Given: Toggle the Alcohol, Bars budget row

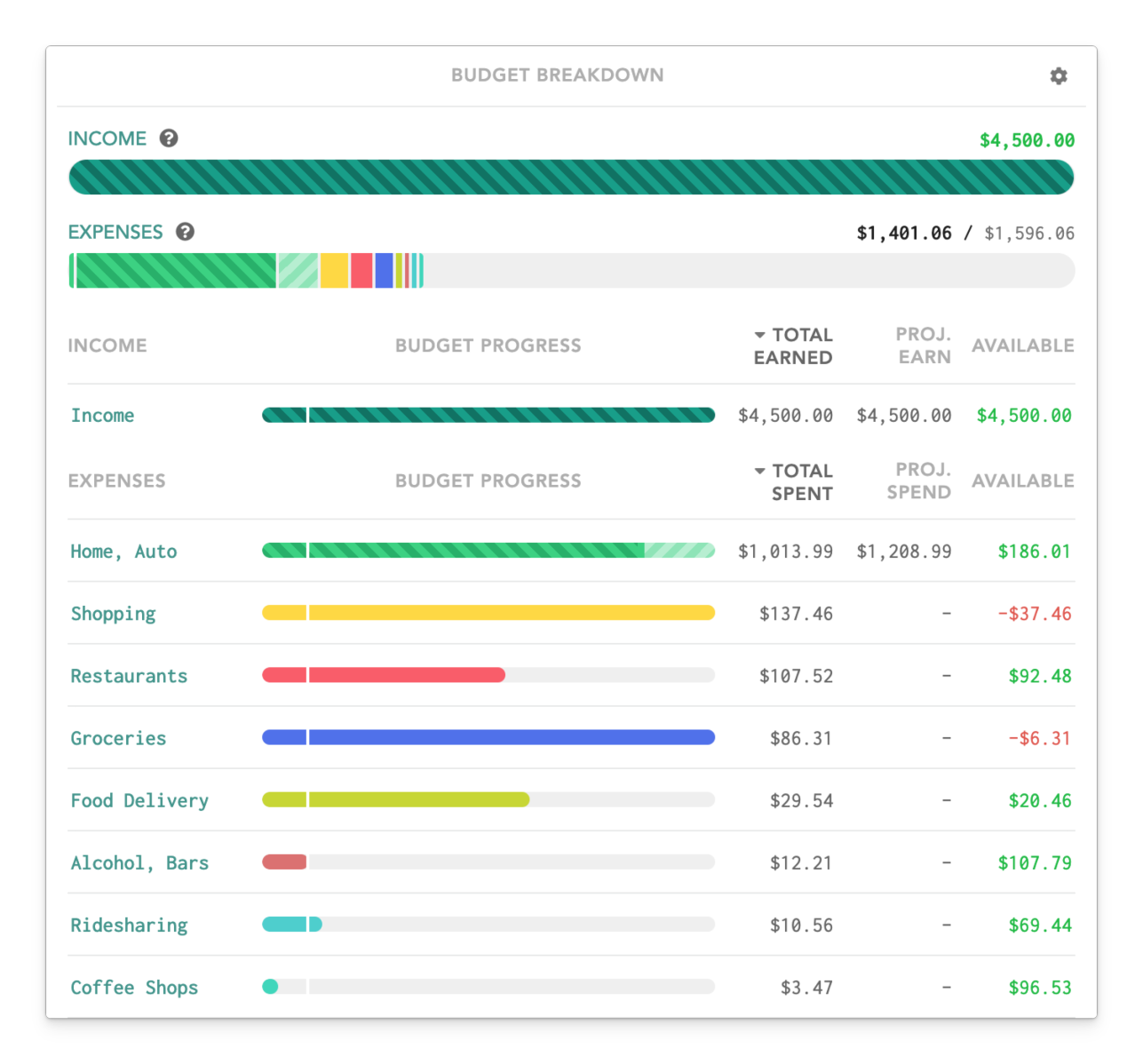Looking at the screenshot, I should (139, 862).
